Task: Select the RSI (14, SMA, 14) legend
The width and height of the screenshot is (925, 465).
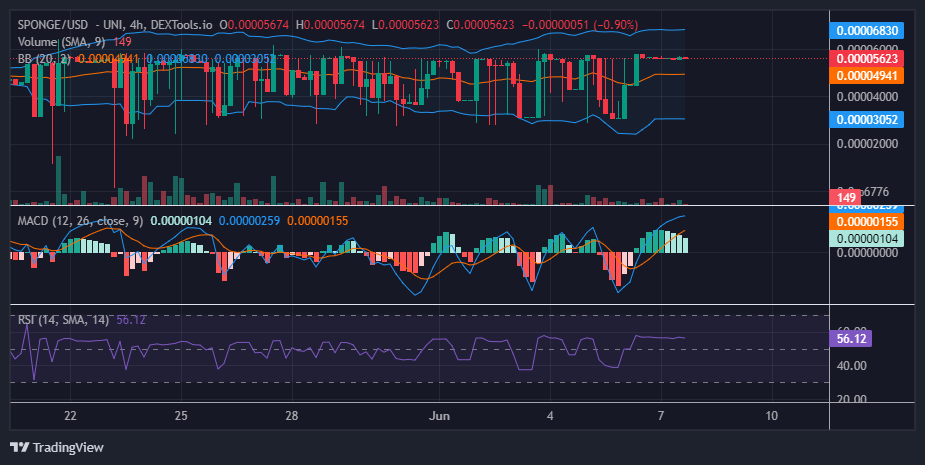Action: [x=63, y=320]
